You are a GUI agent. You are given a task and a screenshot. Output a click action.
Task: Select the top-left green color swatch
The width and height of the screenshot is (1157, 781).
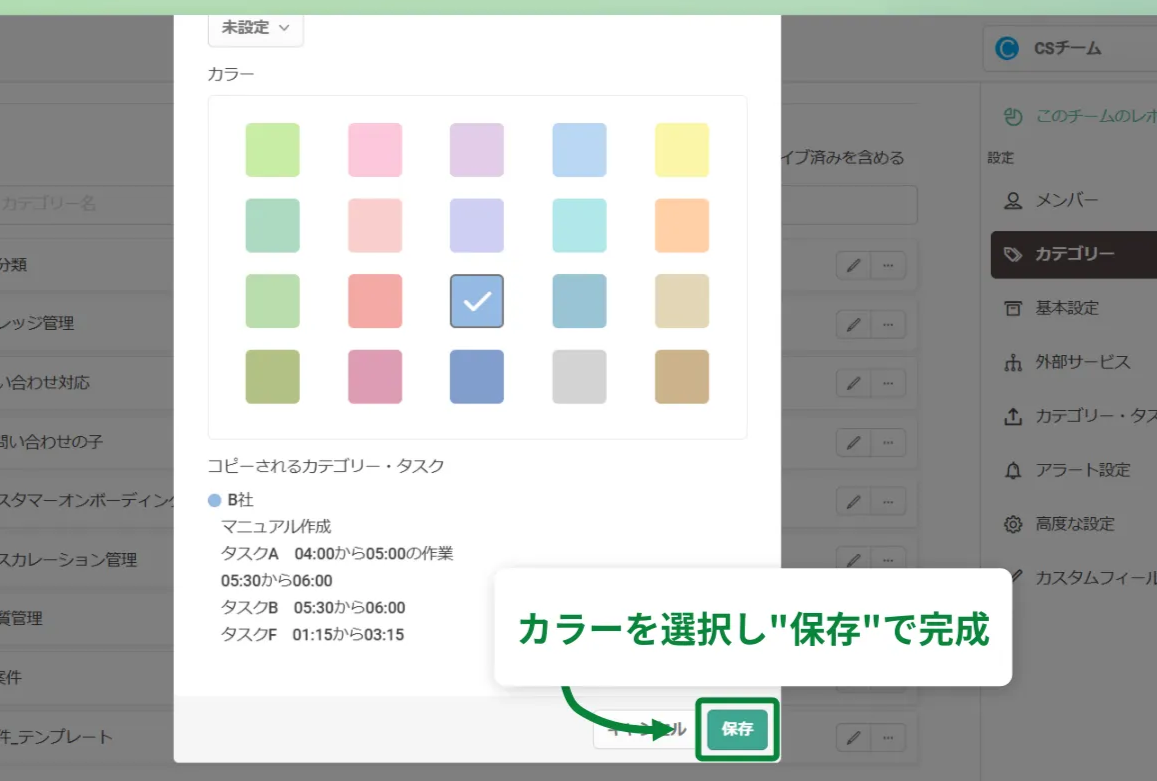click(272, 149)
